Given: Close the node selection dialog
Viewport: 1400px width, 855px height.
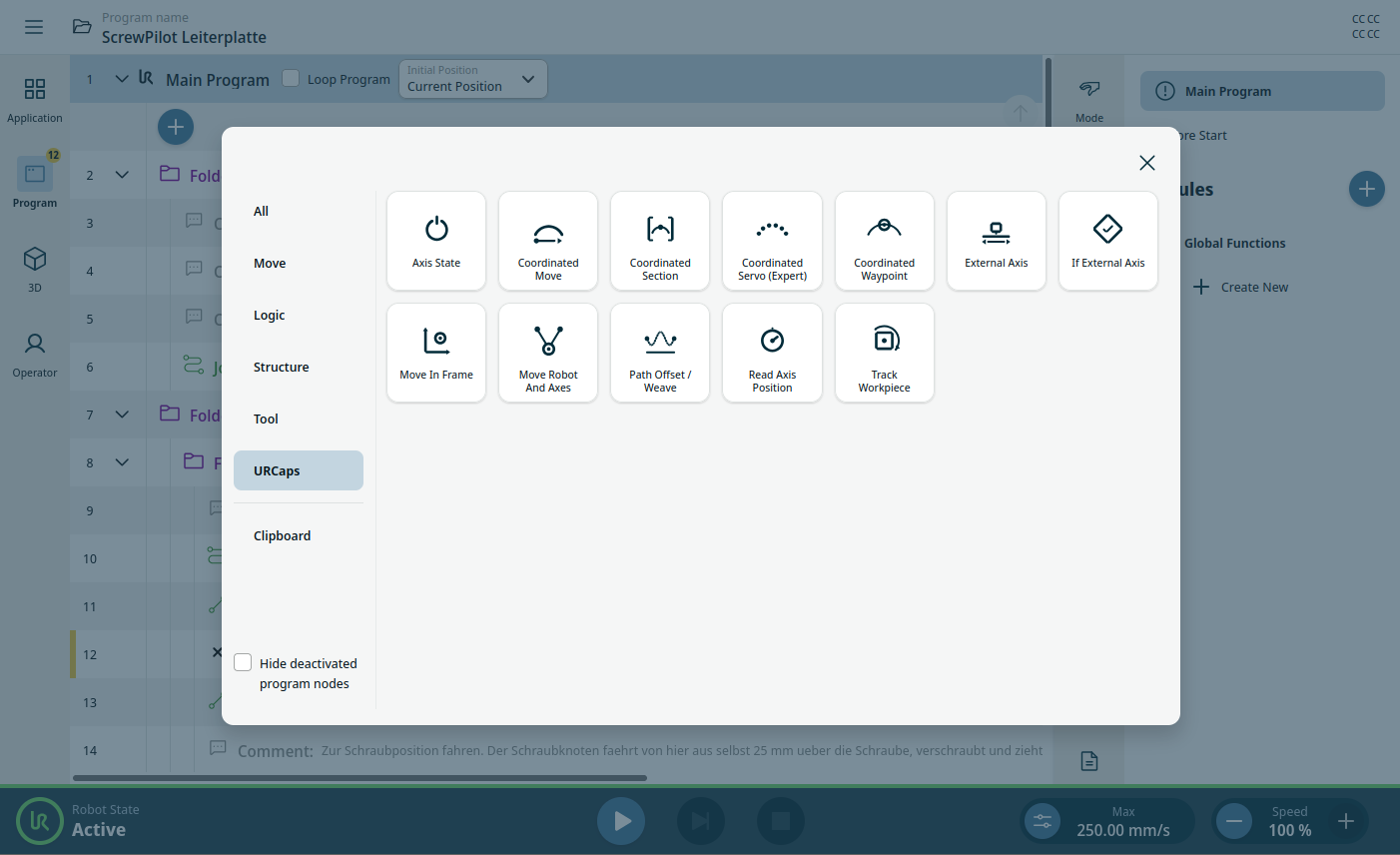Looking at the screenshot, I should click(x=1146, y=163).
